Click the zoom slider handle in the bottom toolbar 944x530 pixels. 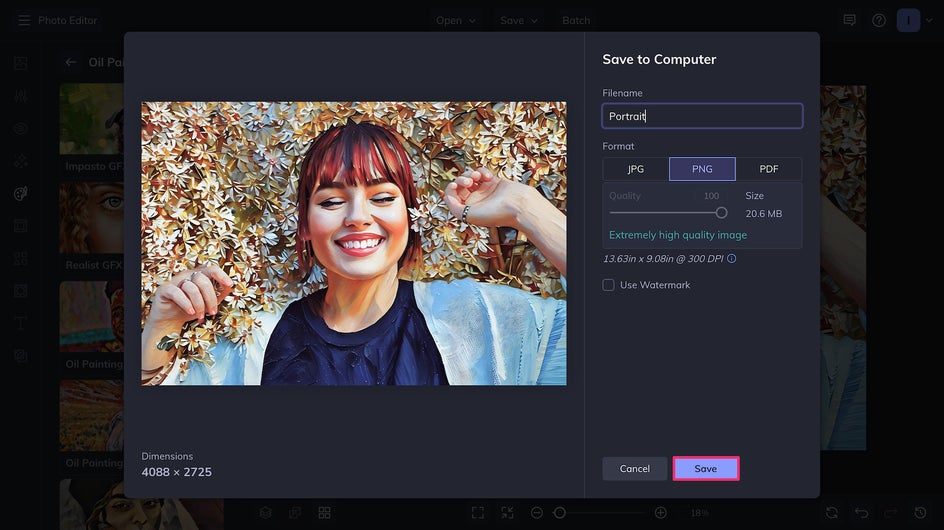(559, 513)
